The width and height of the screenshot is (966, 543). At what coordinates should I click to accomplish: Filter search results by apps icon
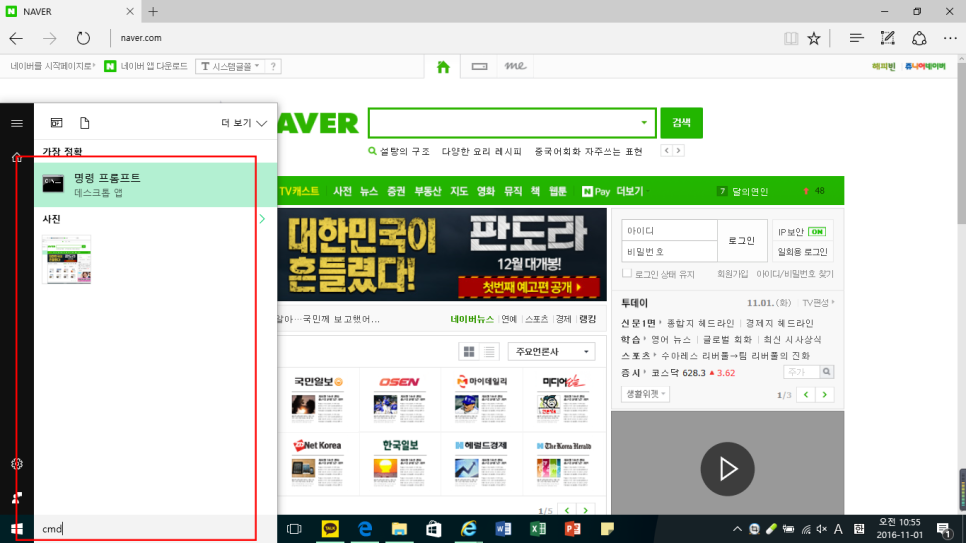click(57, 123)
